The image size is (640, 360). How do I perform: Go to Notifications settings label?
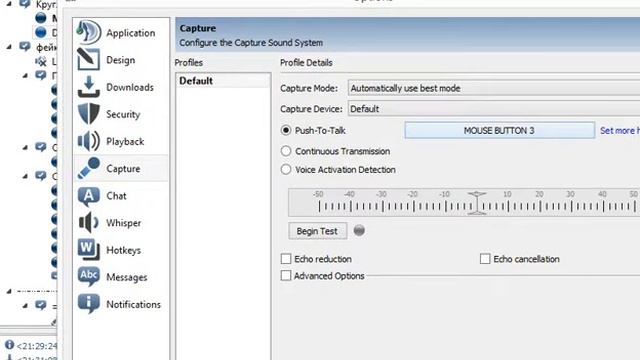click(x=133, y=304)
